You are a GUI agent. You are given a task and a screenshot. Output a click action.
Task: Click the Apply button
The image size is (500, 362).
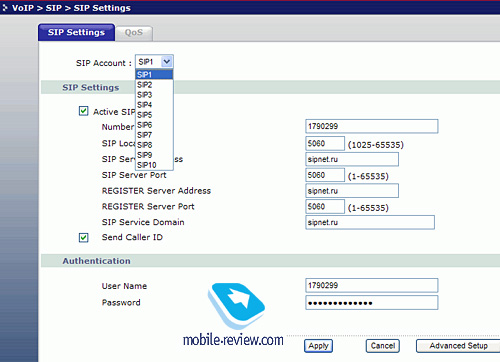318,346
